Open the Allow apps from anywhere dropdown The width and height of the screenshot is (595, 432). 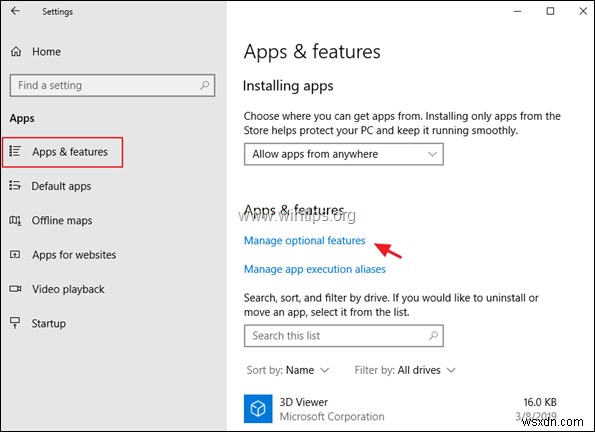coord(343,154)
